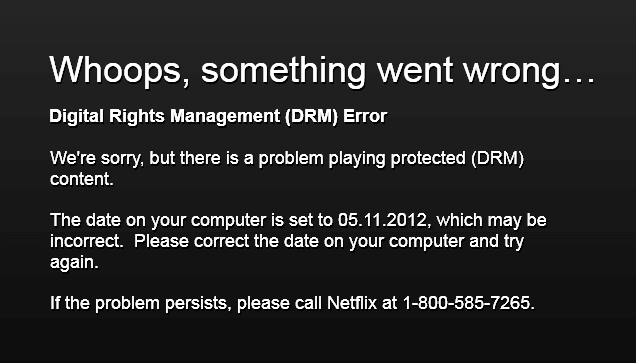Click the word "content."
Screen dimensions: 636x363
82,179
